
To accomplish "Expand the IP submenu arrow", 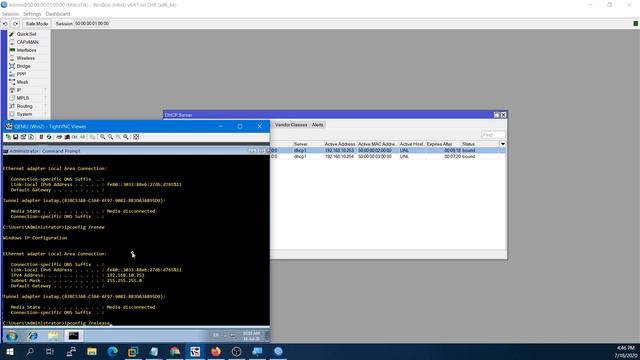I will (x=45, y=90).
